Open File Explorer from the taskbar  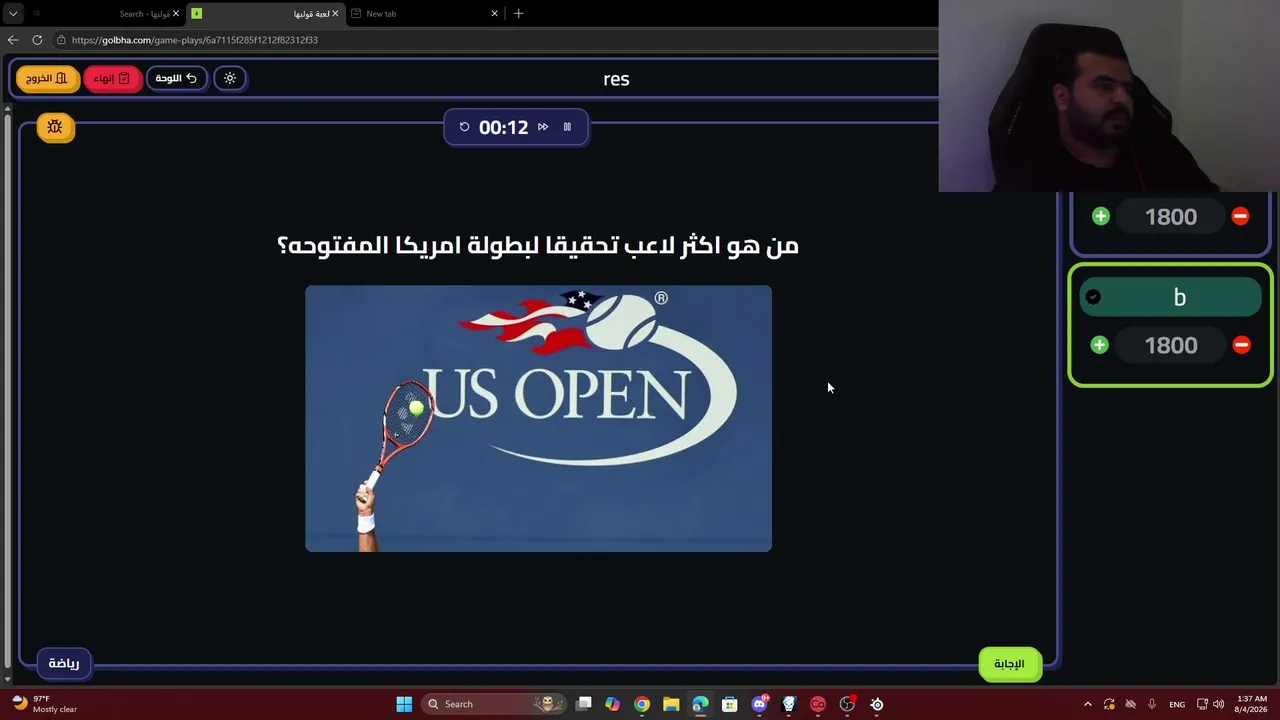(671, 704)
